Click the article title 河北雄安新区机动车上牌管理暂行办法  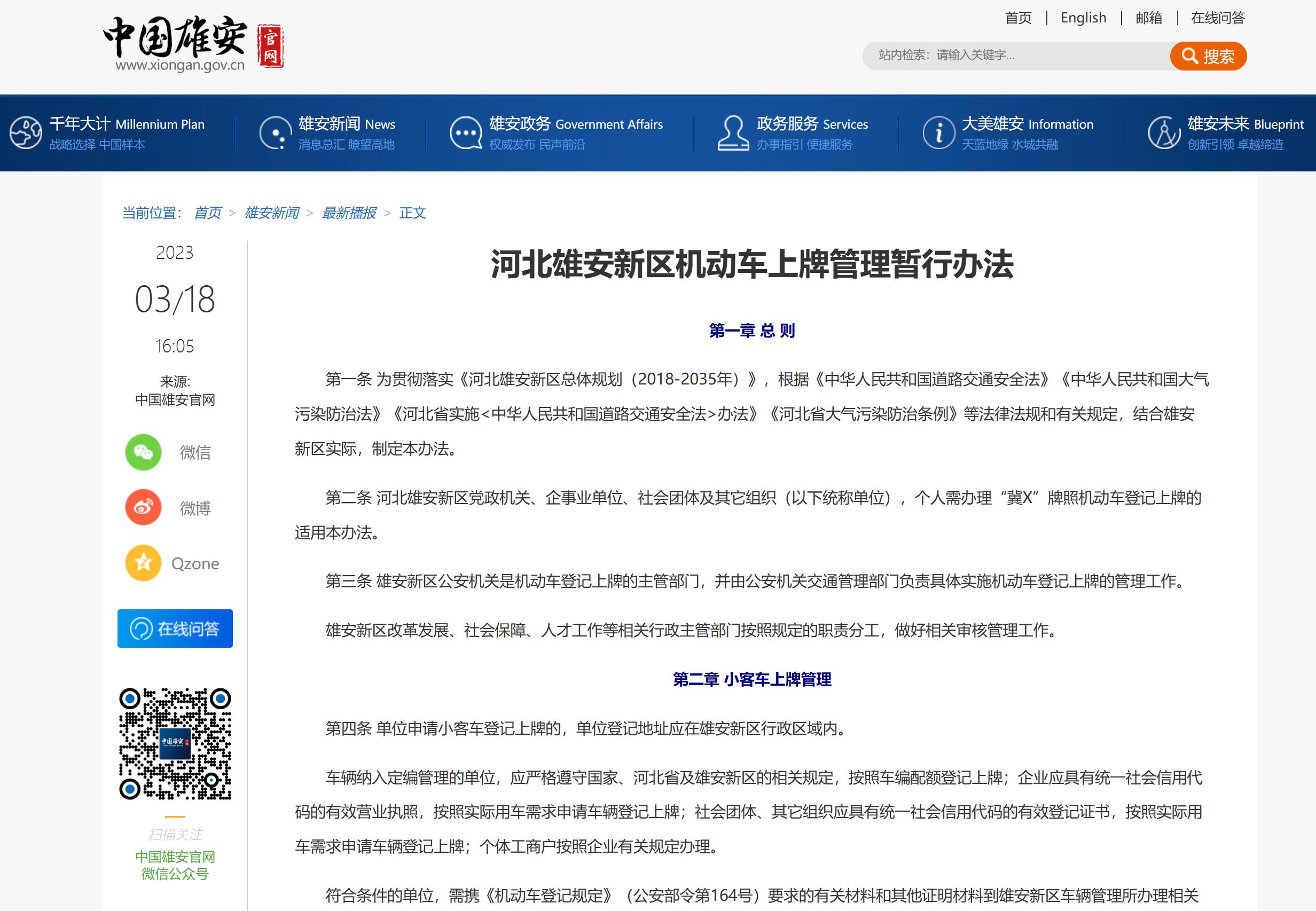click(x=752, y=264)
